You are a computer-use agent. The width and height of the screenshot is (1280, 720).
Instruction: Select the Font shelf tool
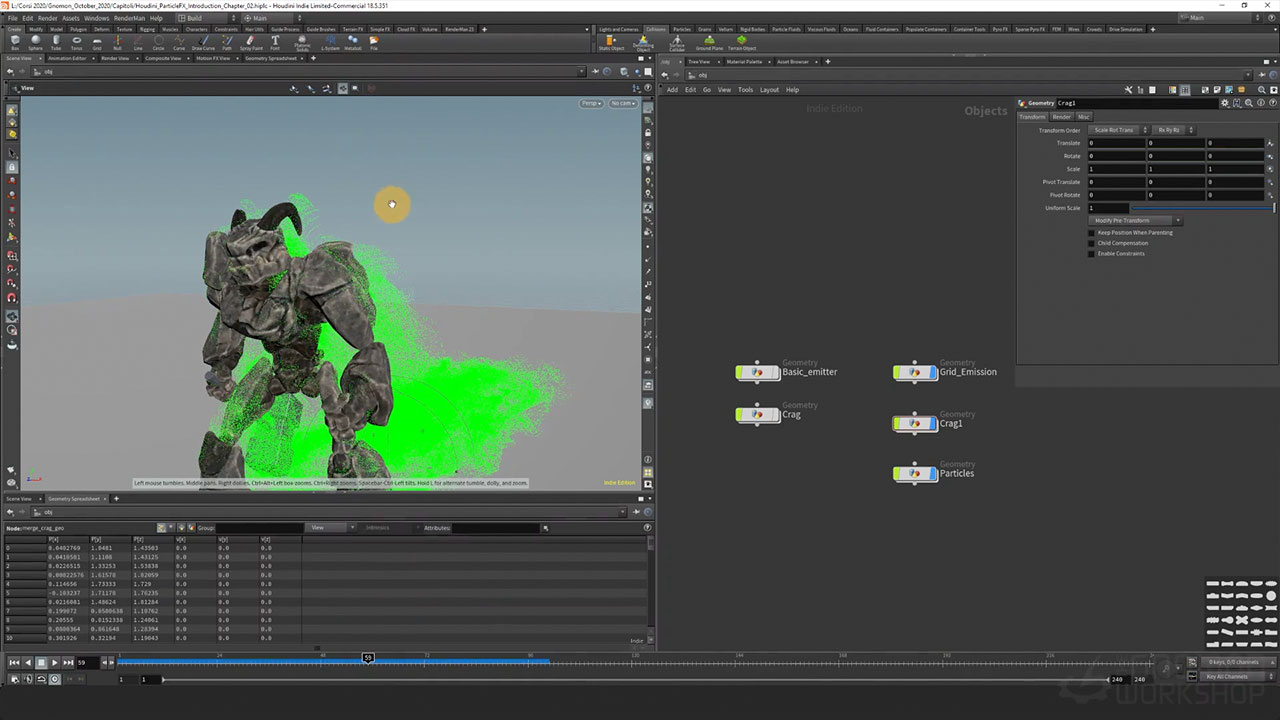(275, 42)
